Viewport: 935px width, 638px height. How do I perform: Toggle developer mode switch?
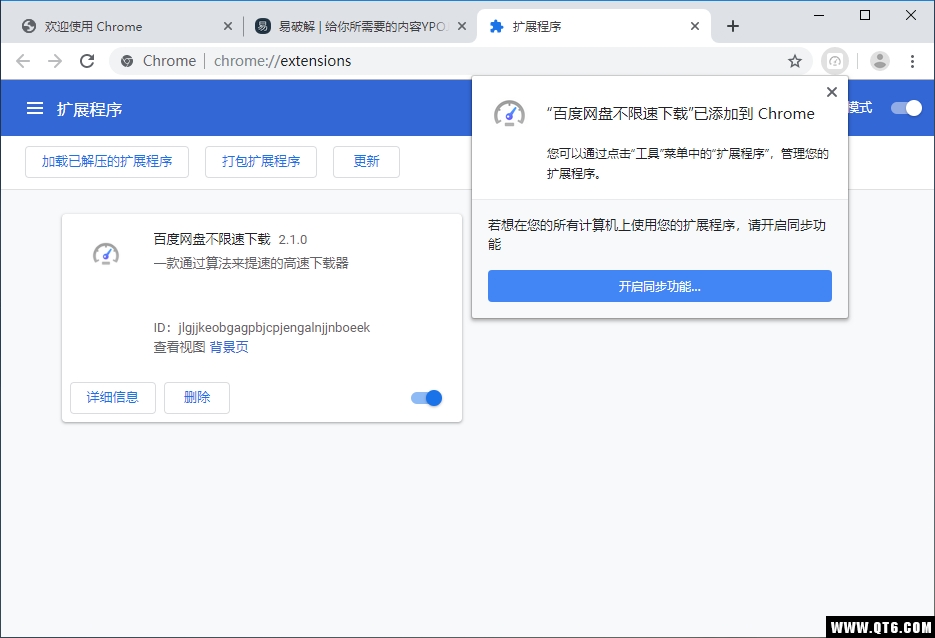click(906, 108)
